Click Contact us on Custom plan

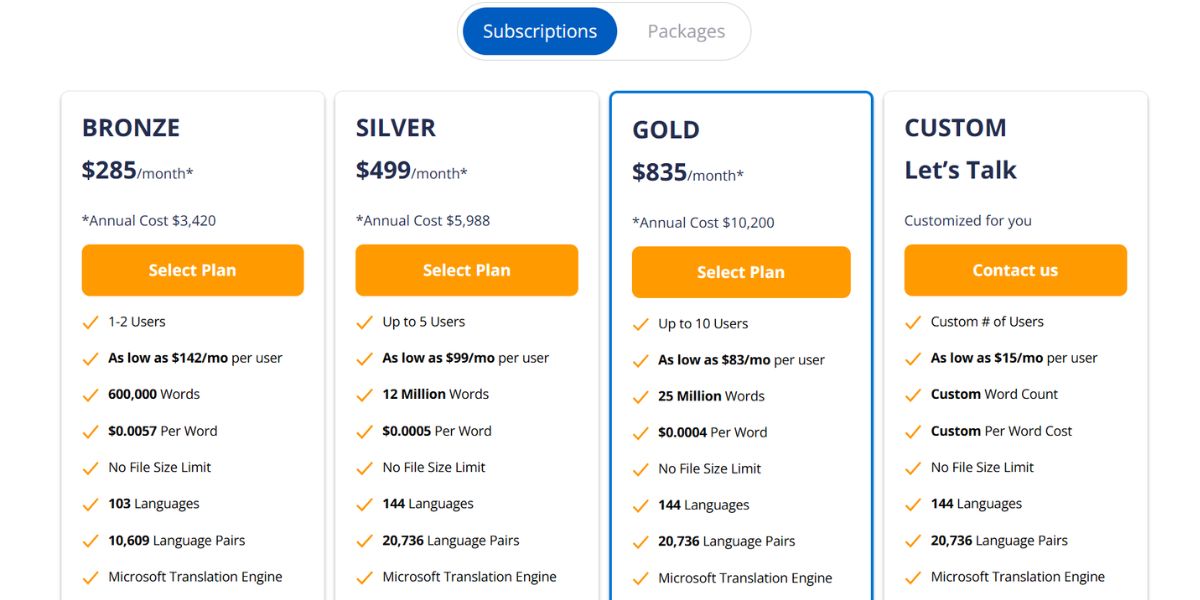point(1016,270)
